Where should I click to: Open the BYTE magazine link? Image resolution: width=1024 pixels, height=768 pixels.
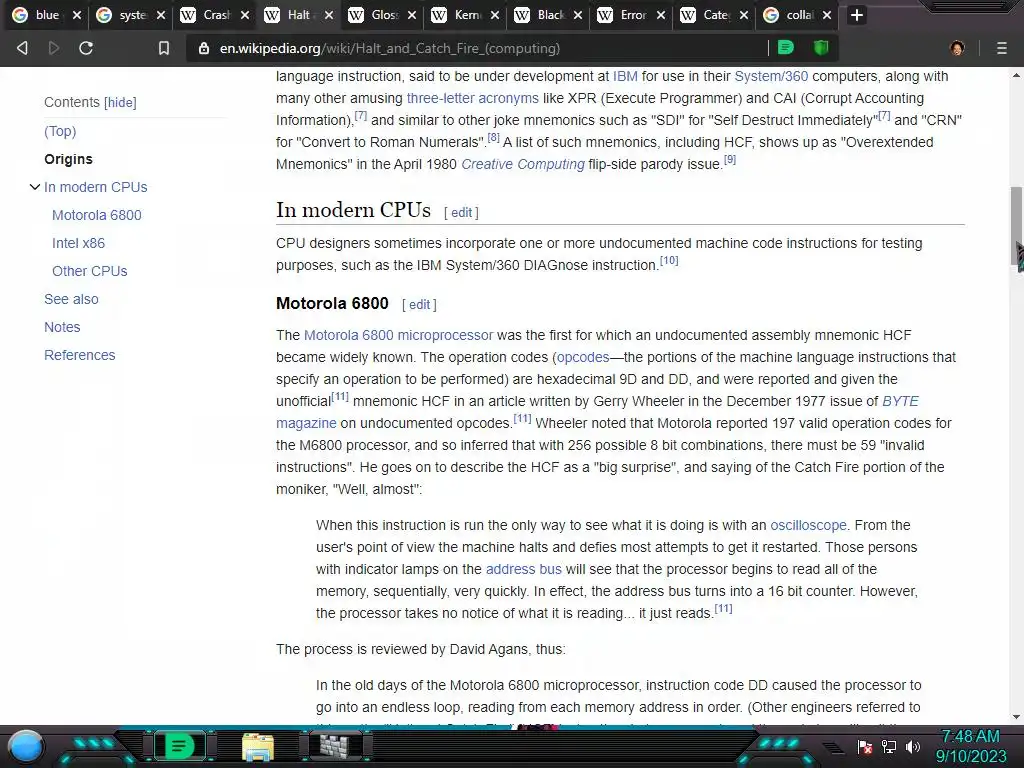901,402
